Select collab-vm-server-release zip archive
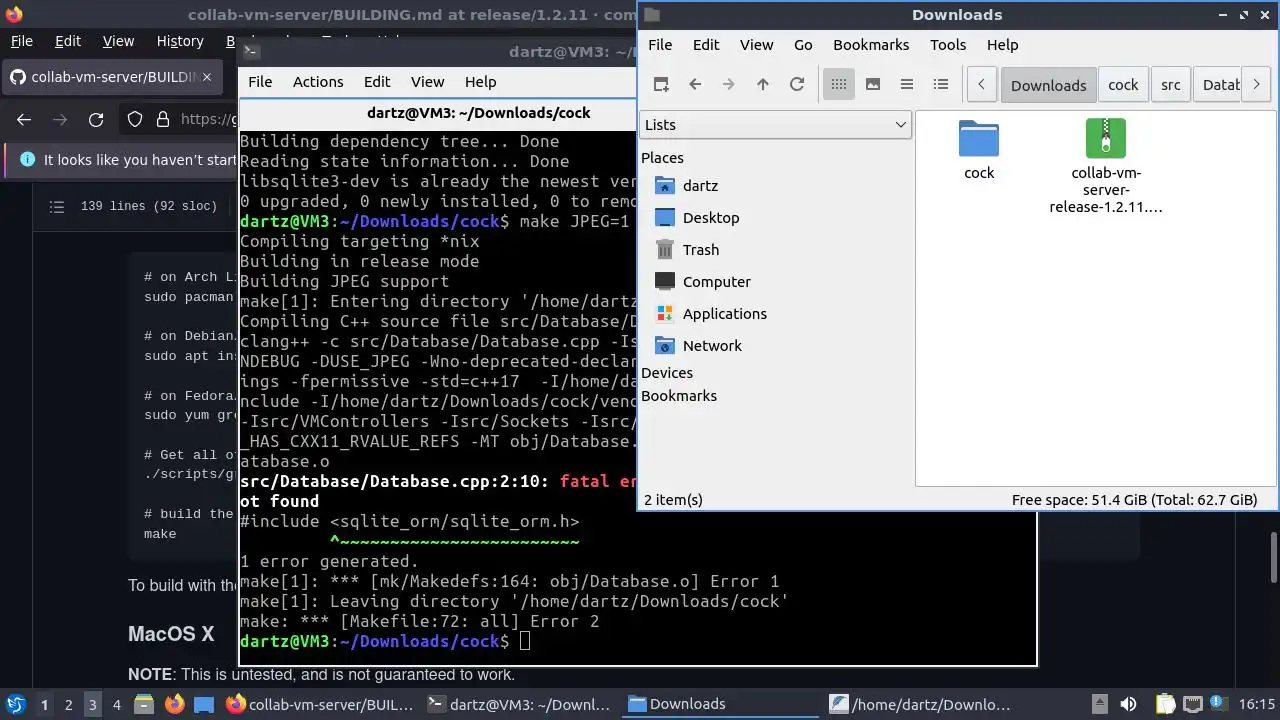The width and height of the screenshot is (1280, 720). pos(1106,138)
